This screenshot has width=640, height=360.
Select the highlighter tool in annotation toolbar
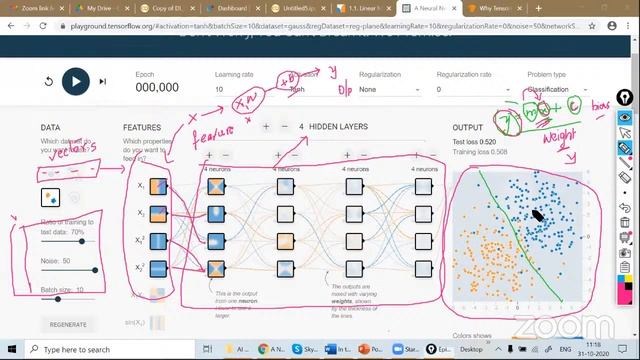[x=624, y=148]
